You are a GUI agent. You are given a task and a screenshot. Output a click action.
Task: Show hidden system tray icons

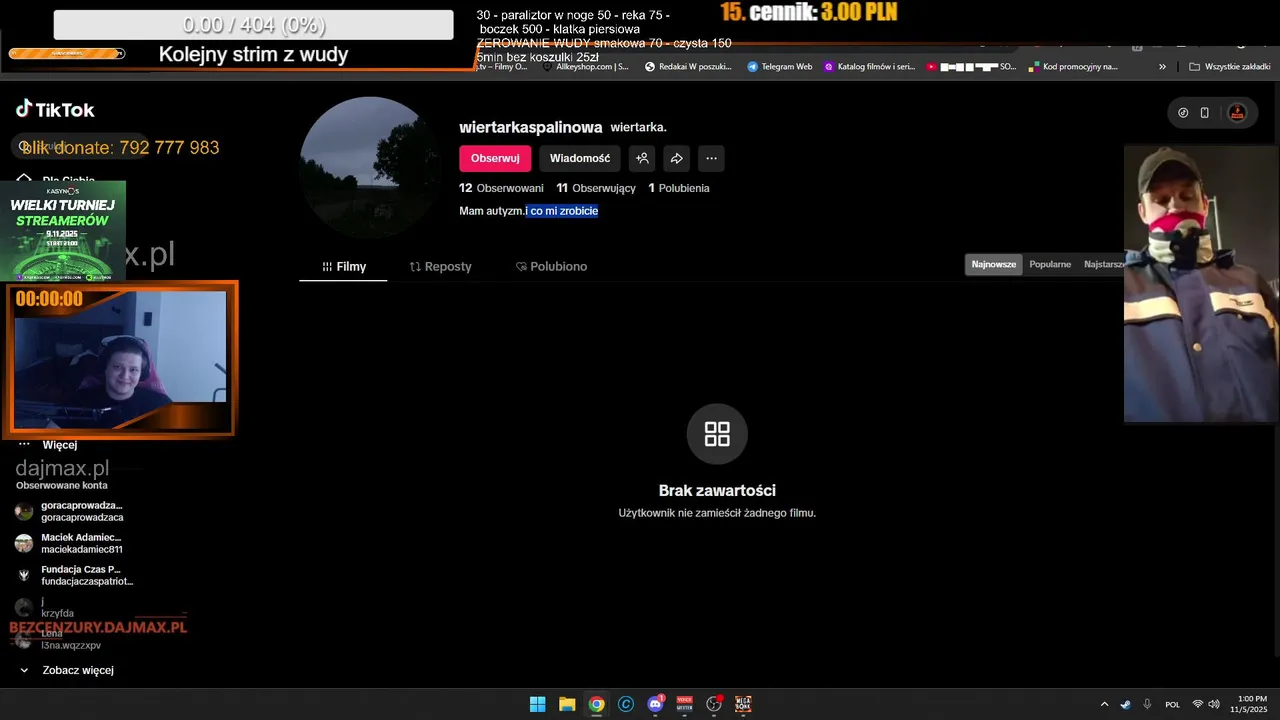pos(1104,704)
